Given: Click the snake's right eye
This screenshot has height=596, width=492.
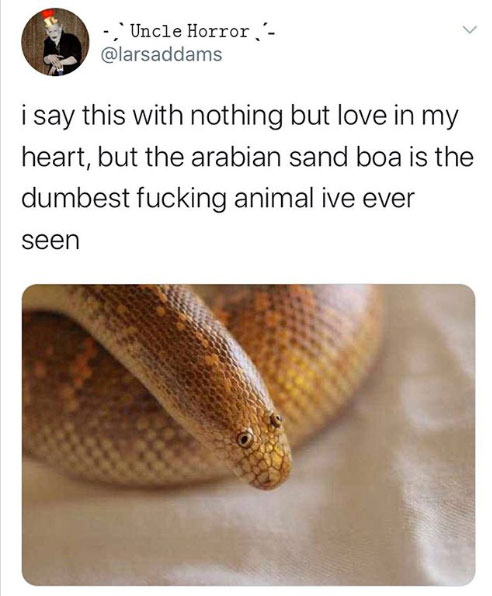Looking at the screenshot, I should (276, 420).
